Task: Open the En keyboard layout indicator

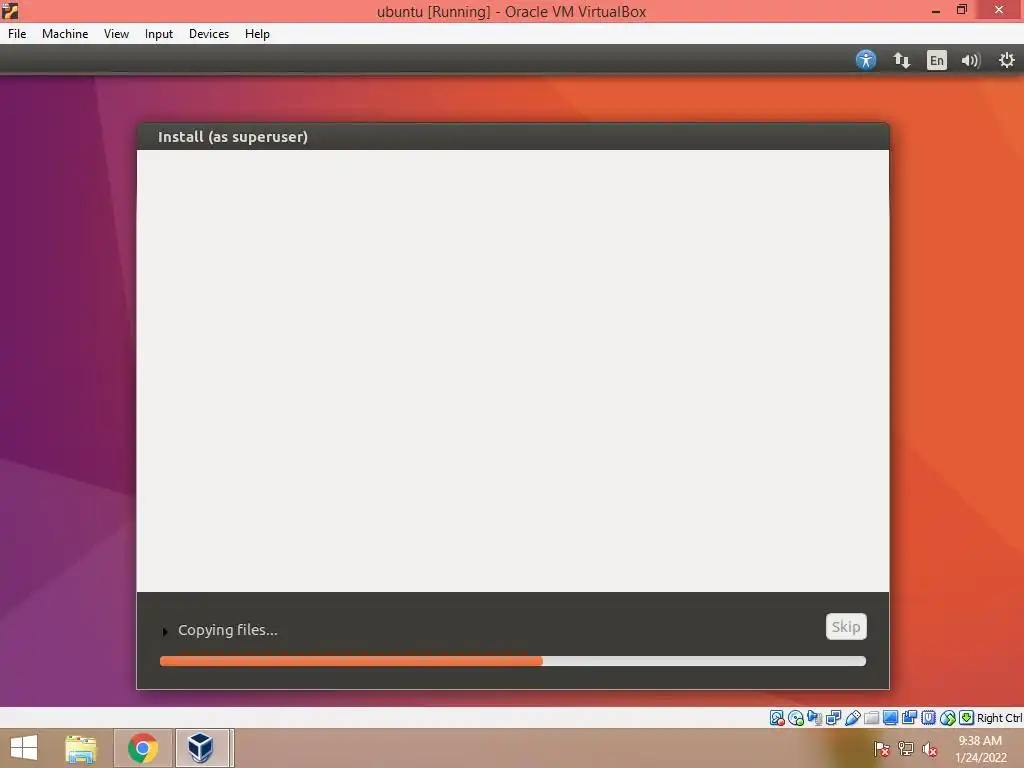Action: (936, 60)
